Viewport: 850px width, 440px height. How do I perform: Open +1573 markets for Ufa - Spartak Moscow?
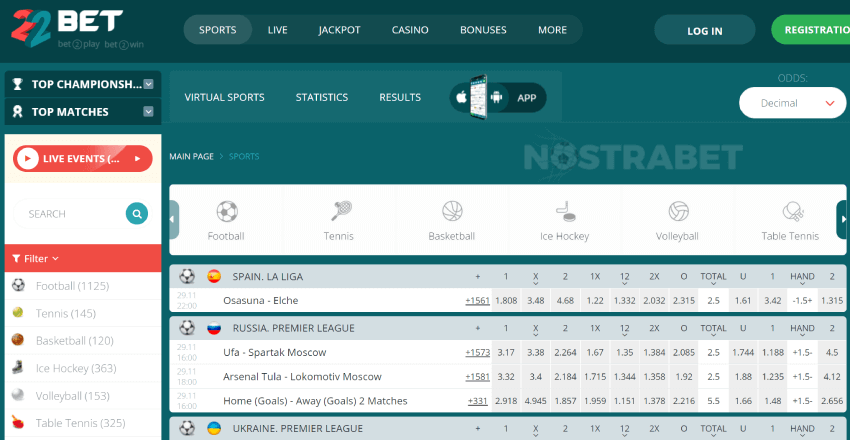coord(478,352)
